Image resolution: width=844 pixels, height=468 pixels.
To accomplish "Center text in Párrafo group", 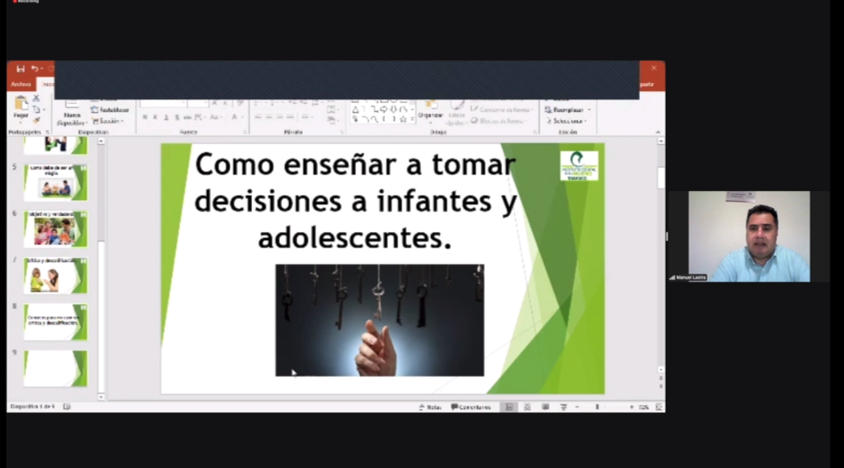I will (x=269, y=117).
